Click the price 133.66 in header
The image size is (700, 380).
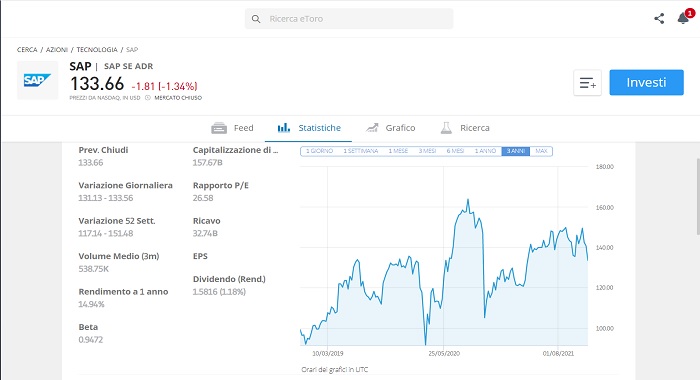pos(97,84)
